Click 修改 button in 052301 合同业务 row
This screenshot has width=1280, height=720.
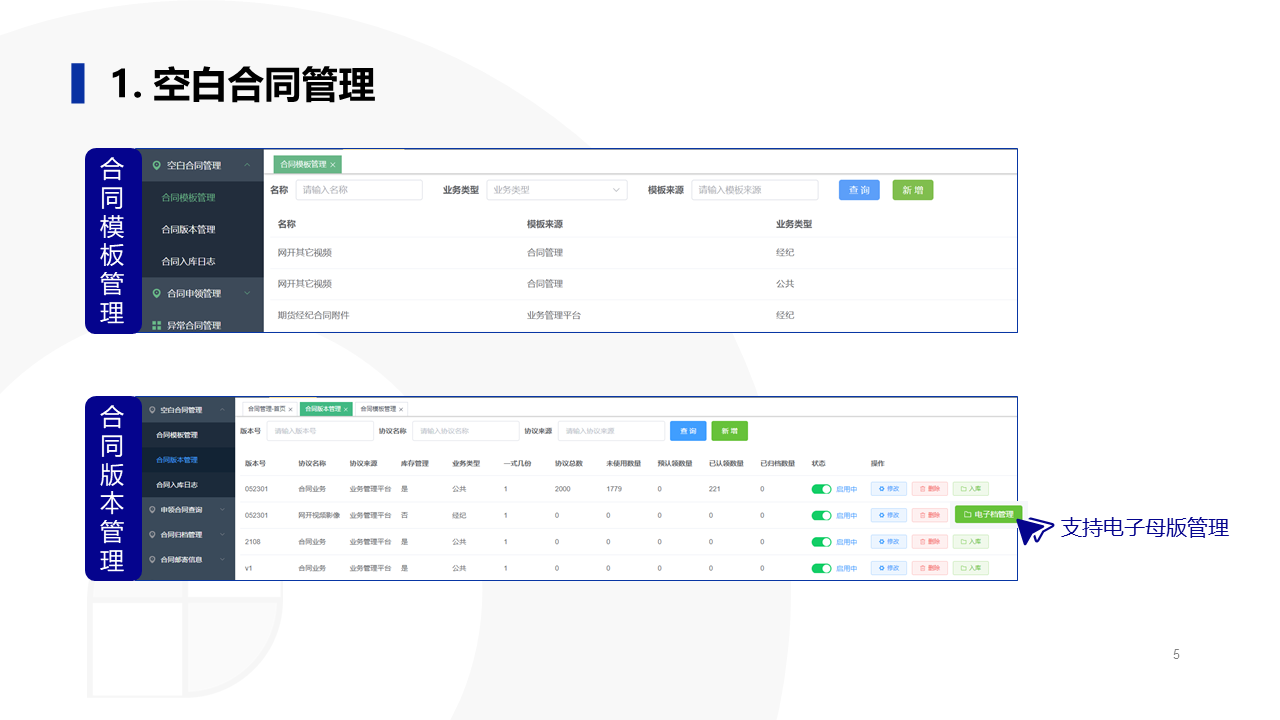tap(889, 489)
